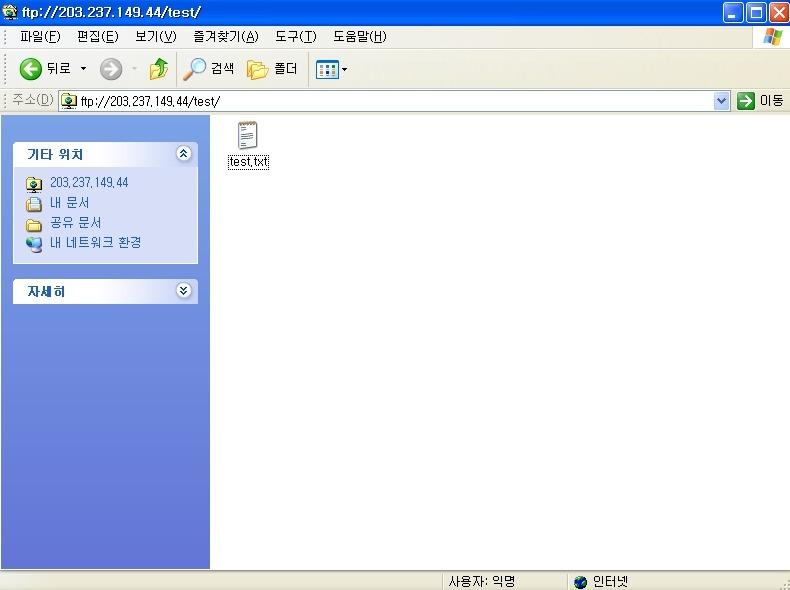This screenshot has width=790, height=590.
Task: Click the 인터넷 zone status bar text
Action: click(x=610, y=582)
